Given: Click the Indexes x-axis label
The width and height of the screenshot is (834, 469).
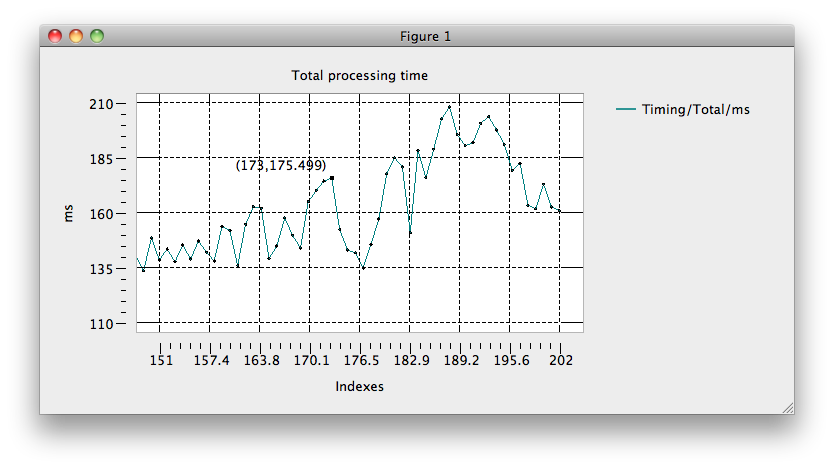Looking at the screenshot, I should (360, 387).
